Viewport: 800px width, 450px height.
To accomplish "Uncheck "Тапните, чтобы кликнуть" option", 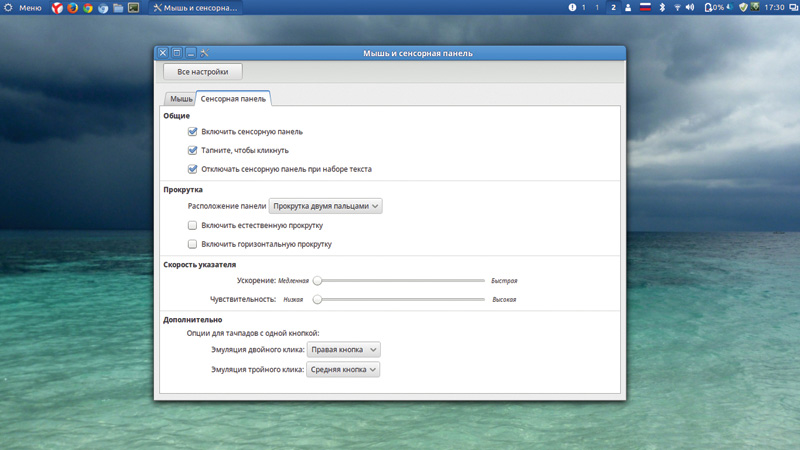I will [193, 151].
